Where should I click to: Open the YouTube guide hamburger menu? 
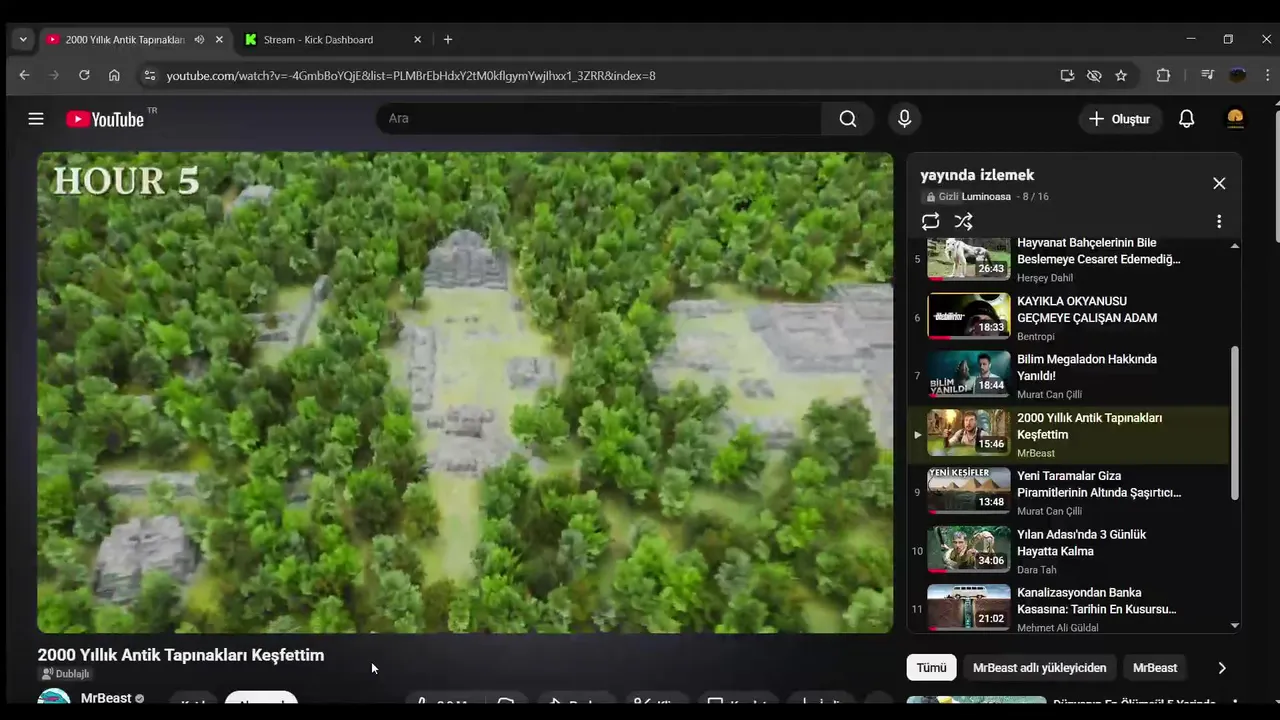tap(36, 119)
